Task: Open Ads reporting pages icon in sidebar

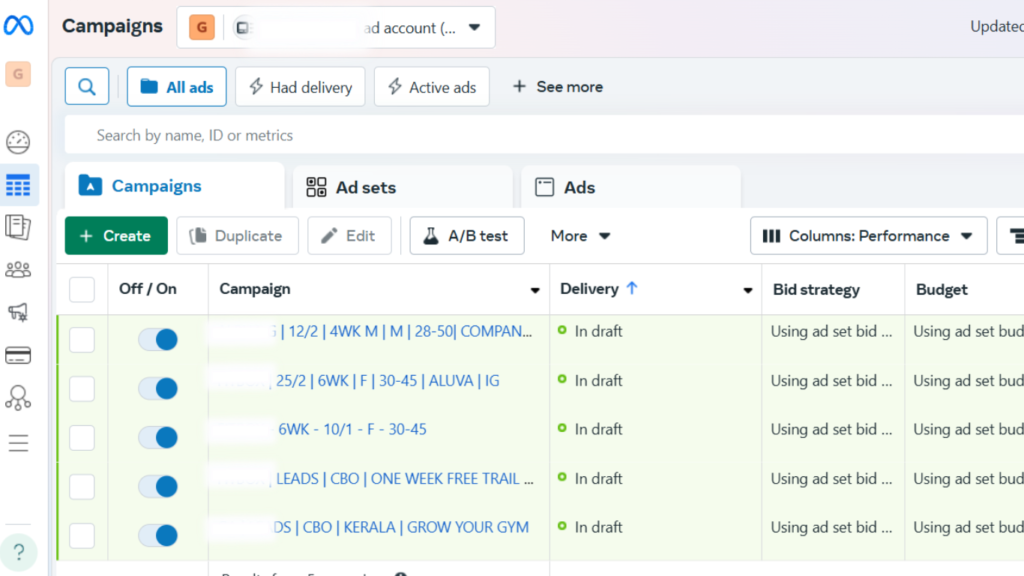Action: (18, 227)
